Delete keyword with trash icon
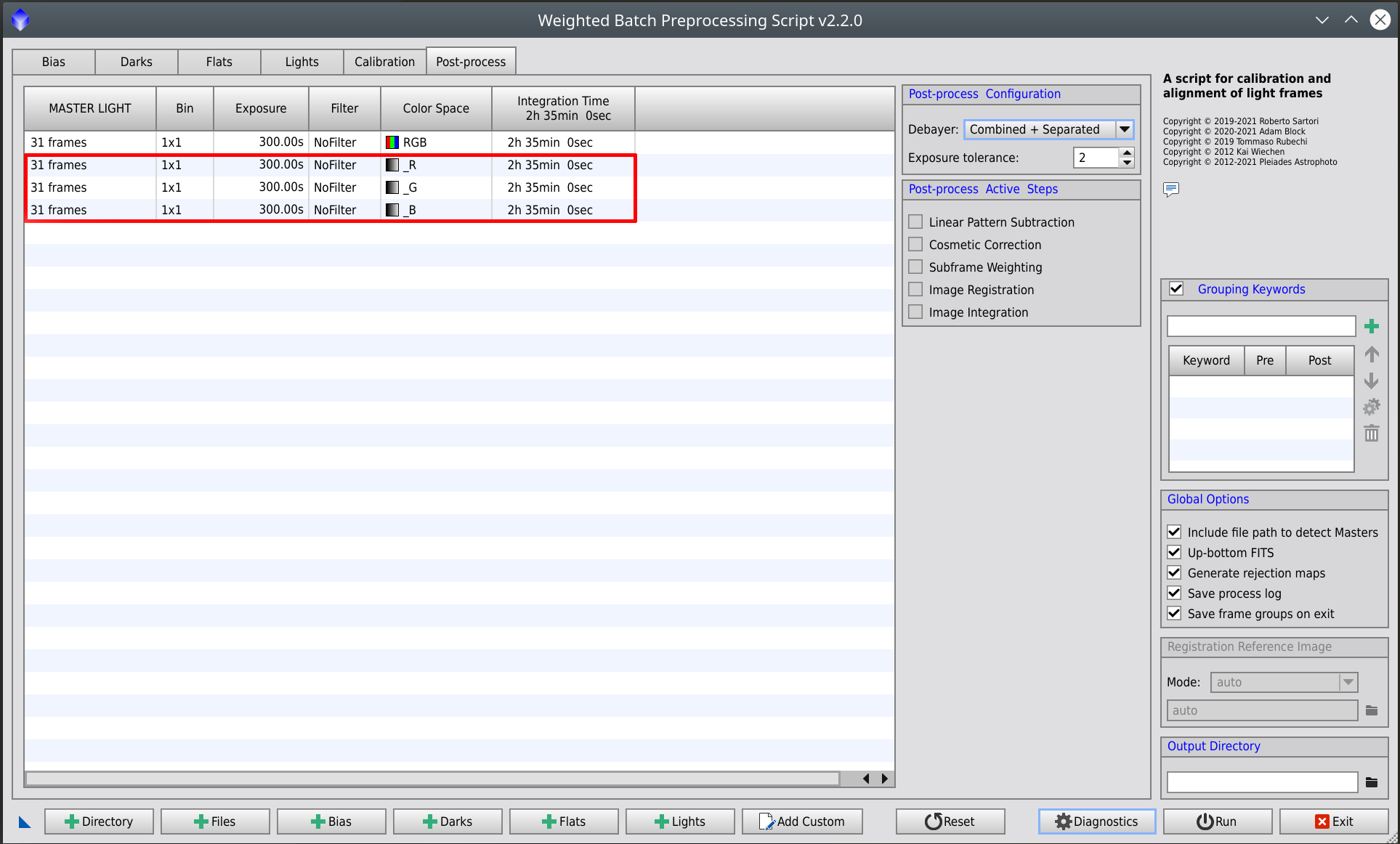 [1372, 434]
